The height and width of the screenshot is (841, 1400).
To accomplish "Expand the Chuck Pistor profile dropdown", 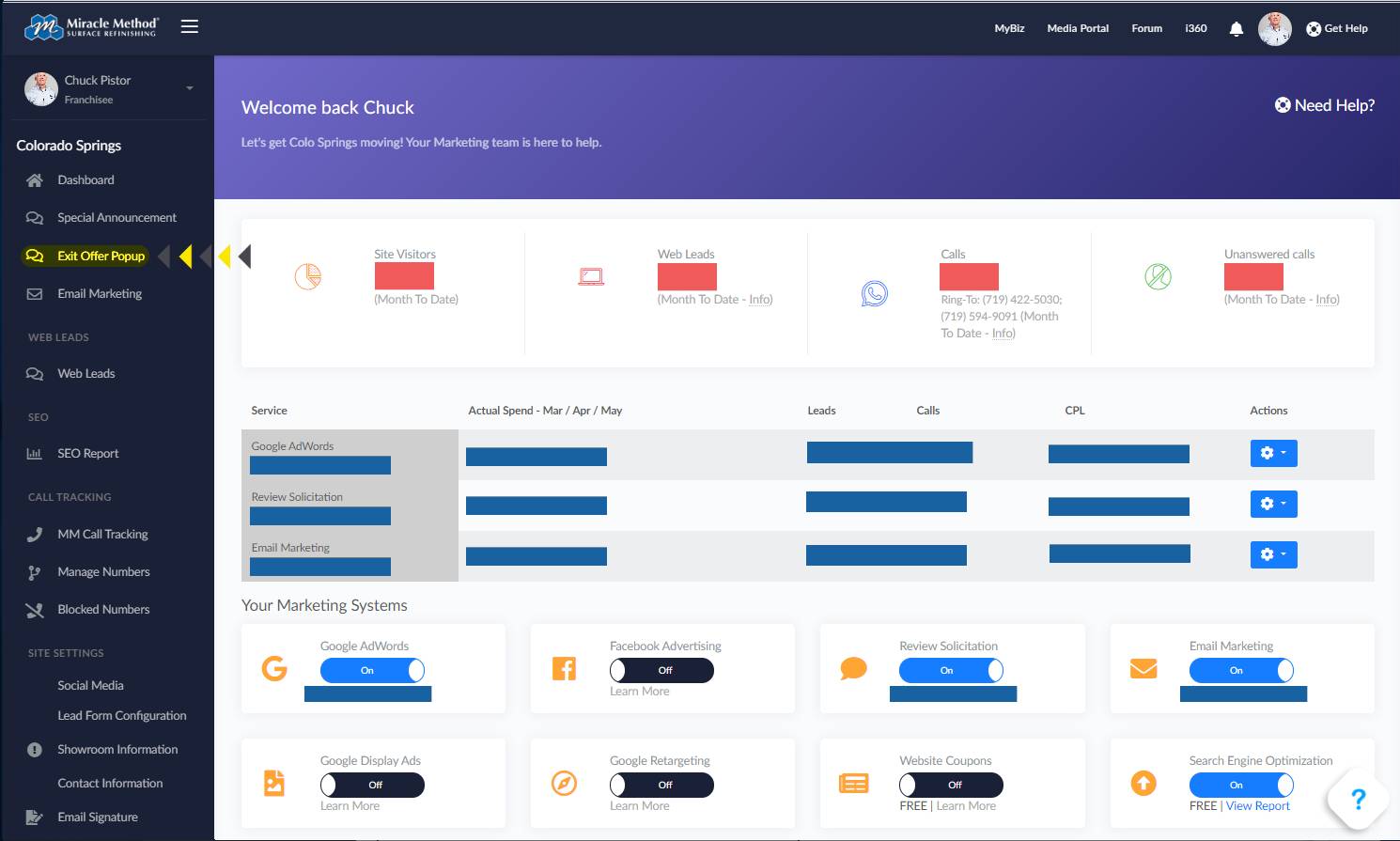I will 190,88.
